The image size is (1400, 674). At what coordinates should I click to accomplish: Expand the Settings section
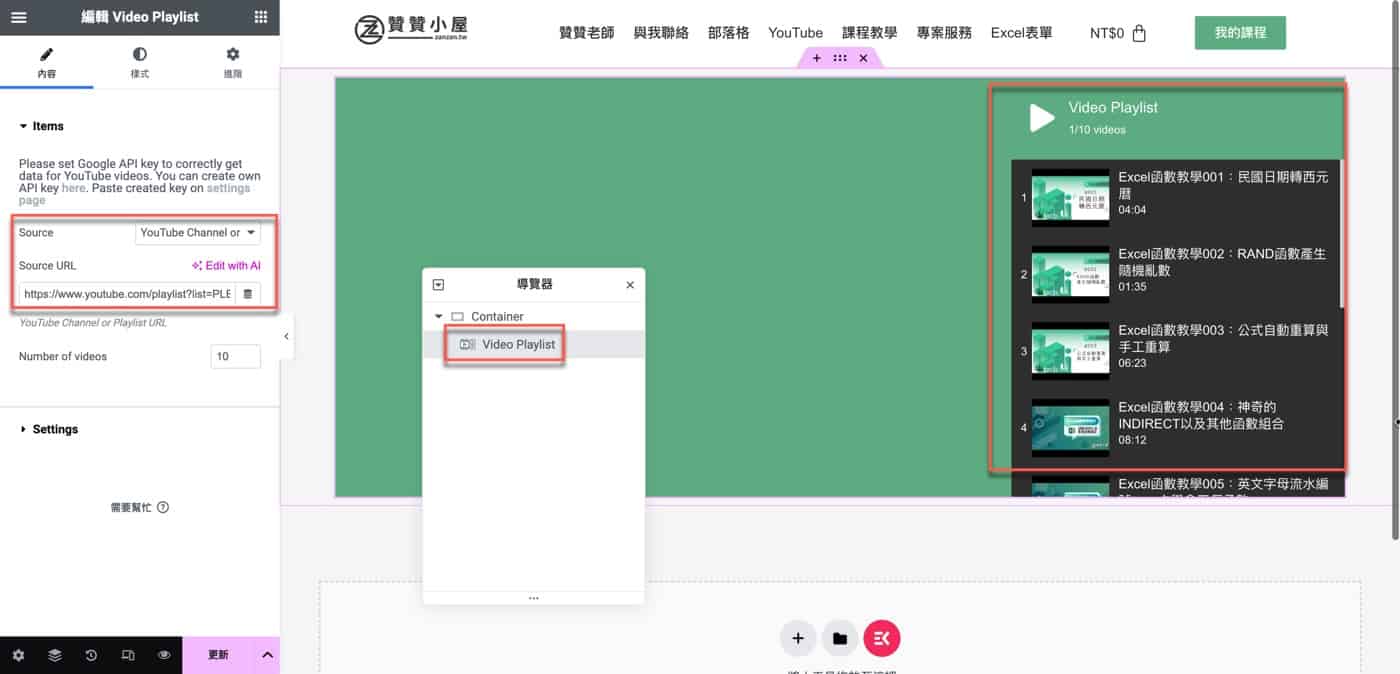[x=48, y=429]
